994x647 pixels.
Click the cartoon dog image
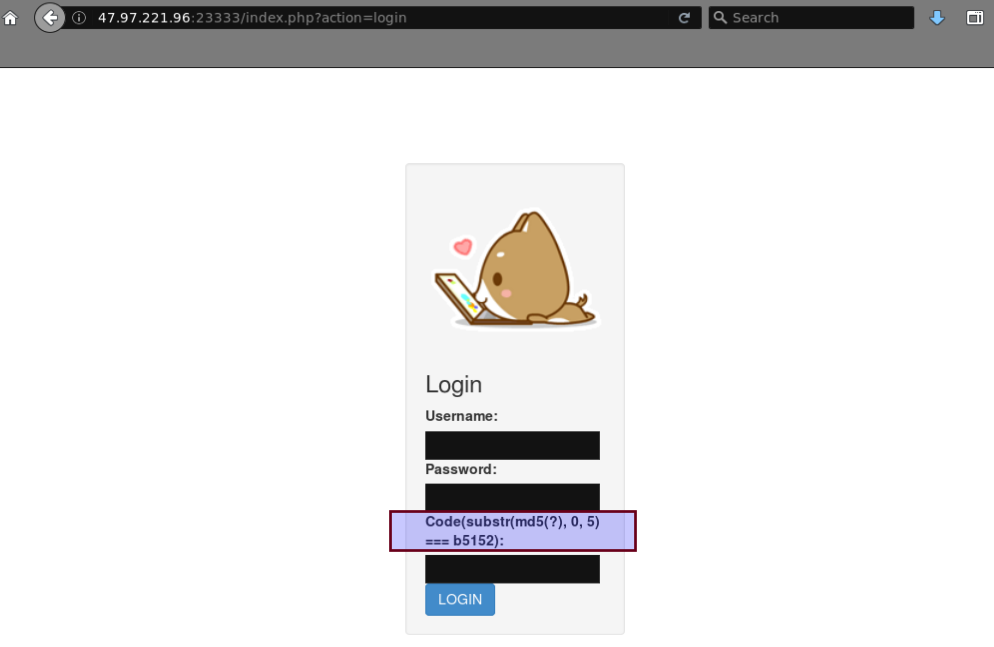pyautogui.click(x=515, y=269)
